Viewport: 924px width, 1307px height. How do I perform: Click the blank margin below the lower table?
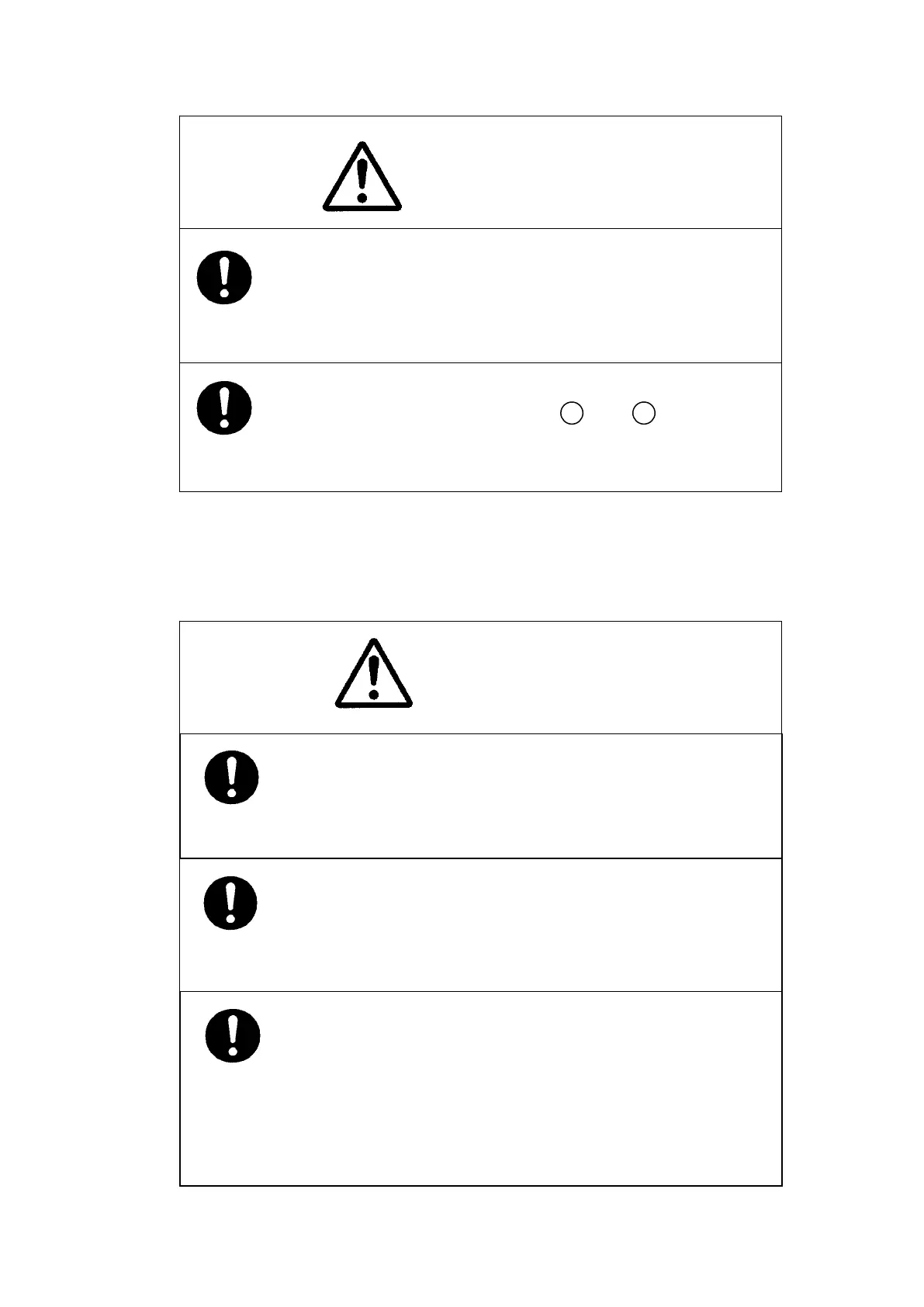pyautogui.click(x=480, y=1246)
